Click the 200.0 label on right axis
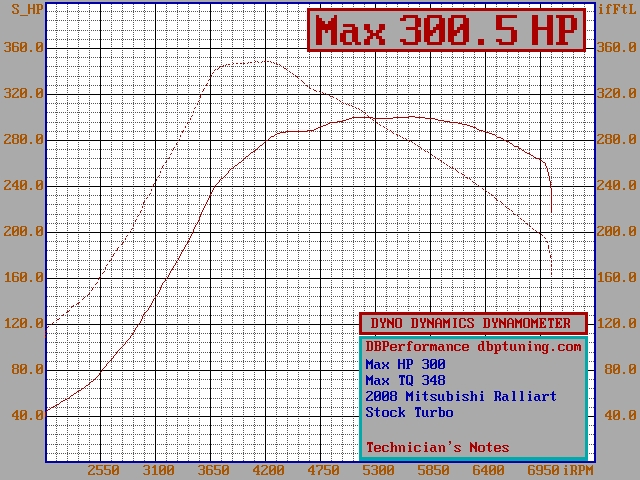The image size is (640, 480). click(x=616, y=231)
